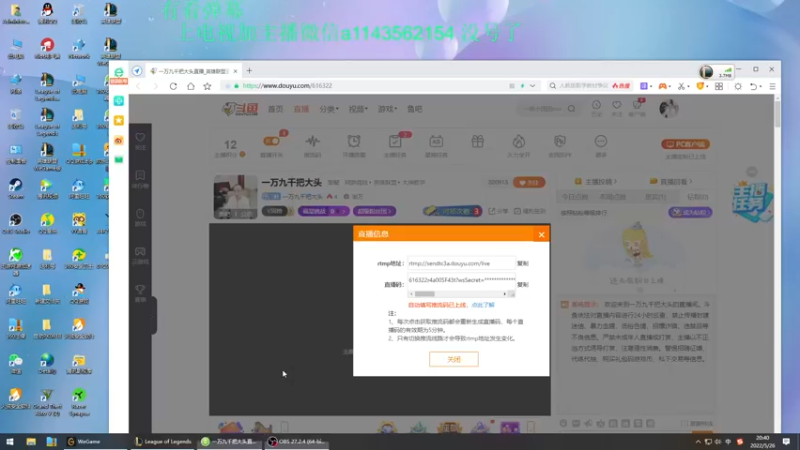
Task: Click the Douyu search magnifier icon
Action: [x=571, y=109]
